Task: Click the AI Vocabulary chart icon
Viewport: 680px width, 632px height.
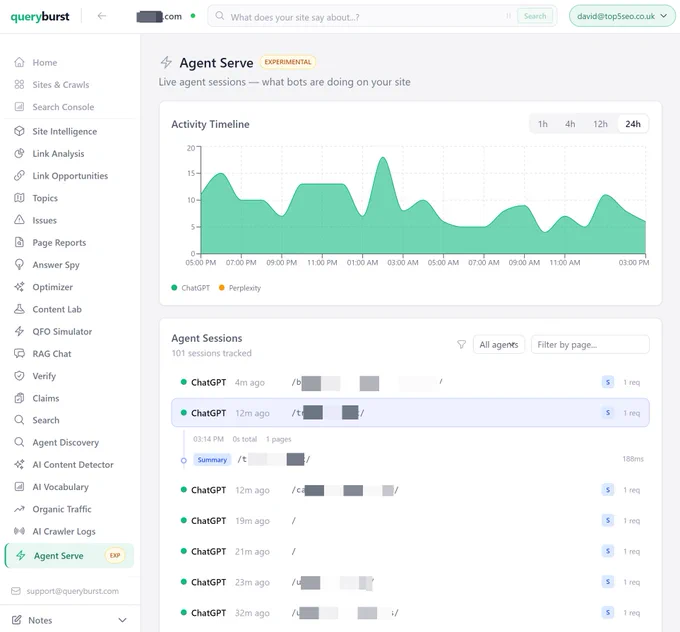Action: pyautogui.click(x=19, y=487)
